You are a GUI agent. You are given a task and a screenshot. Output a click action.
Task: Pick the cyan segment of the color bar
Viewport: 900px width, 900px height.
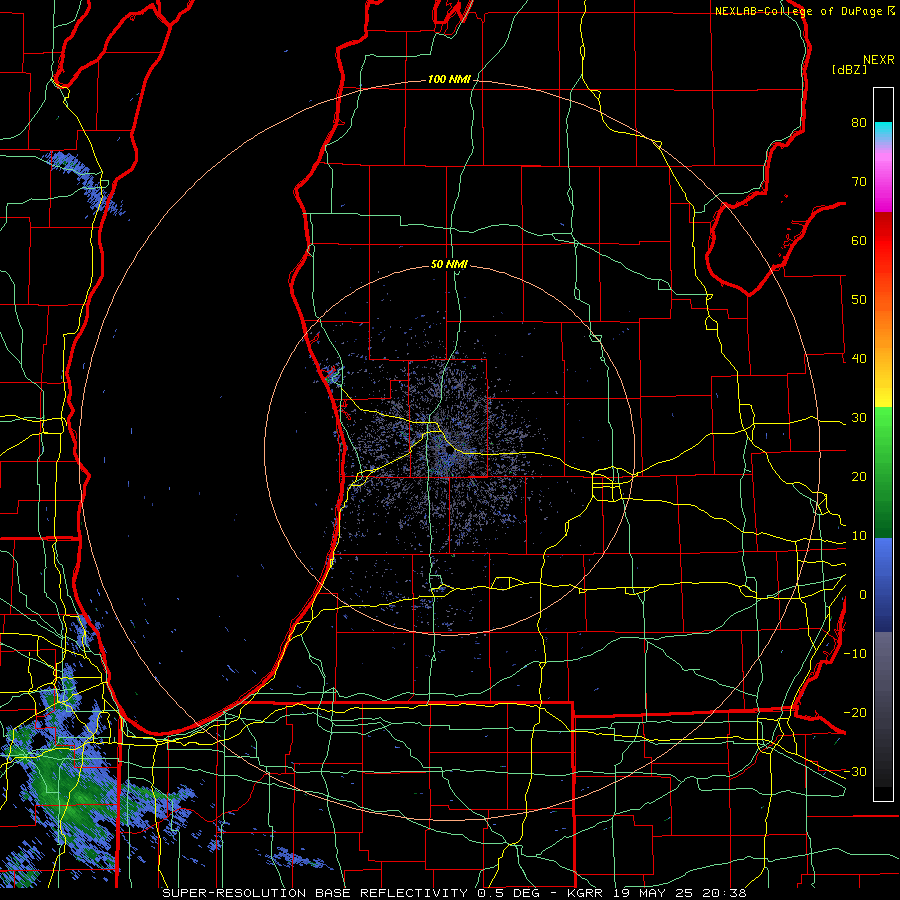883,132
